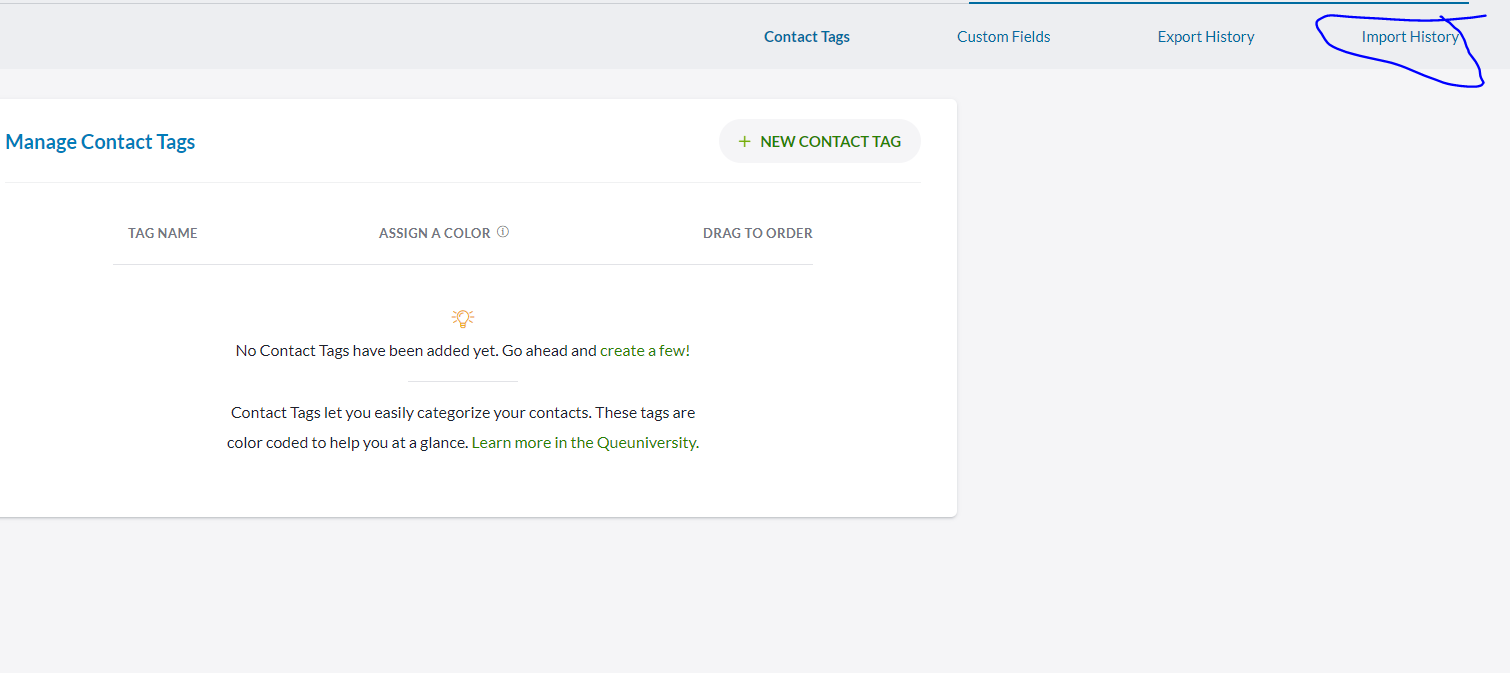Click the short divider under the empty-state message
This screenshot has width=1510, height=673.
[x=462, y=381]
